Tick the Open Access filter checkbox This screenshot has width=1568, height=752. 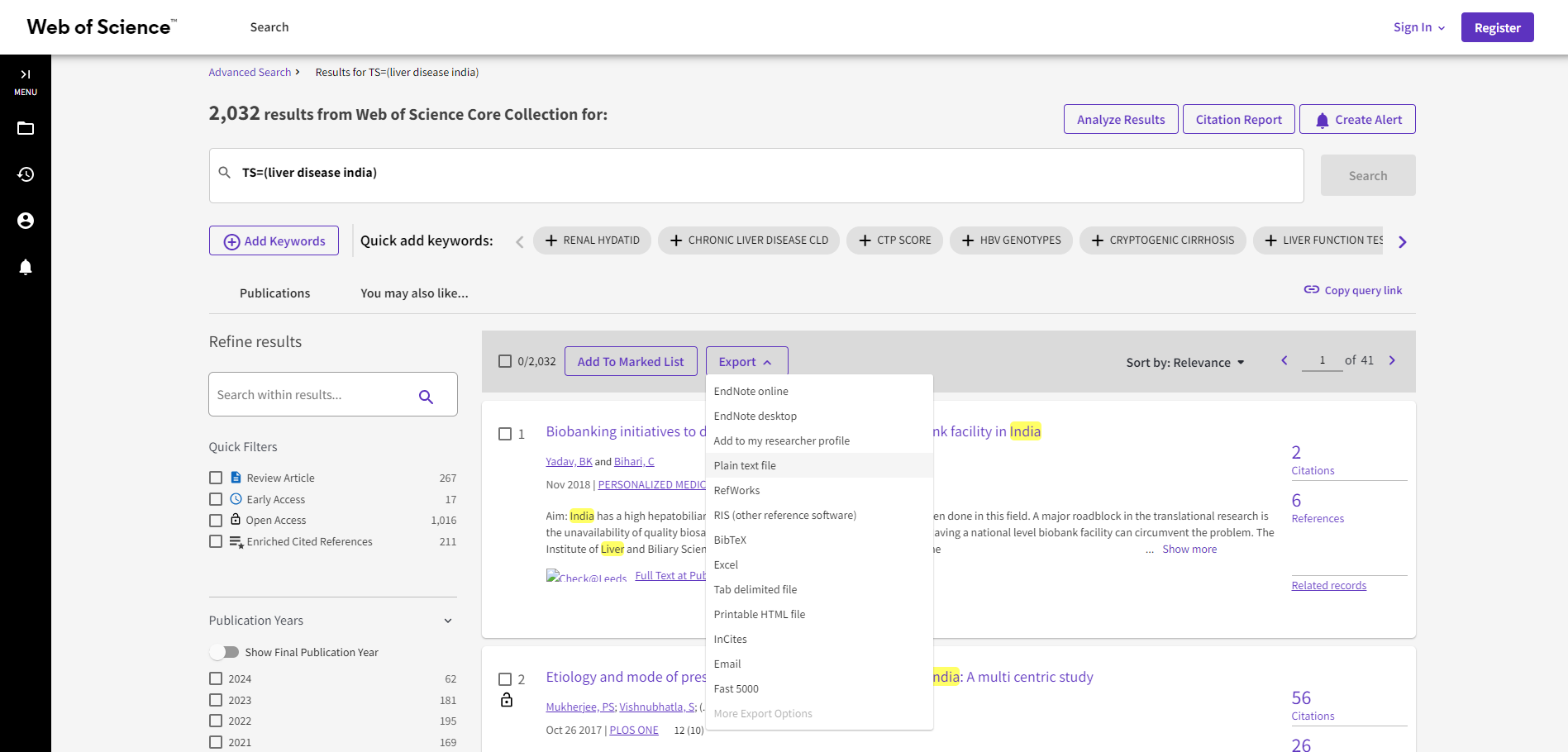(x=216, y=521)
